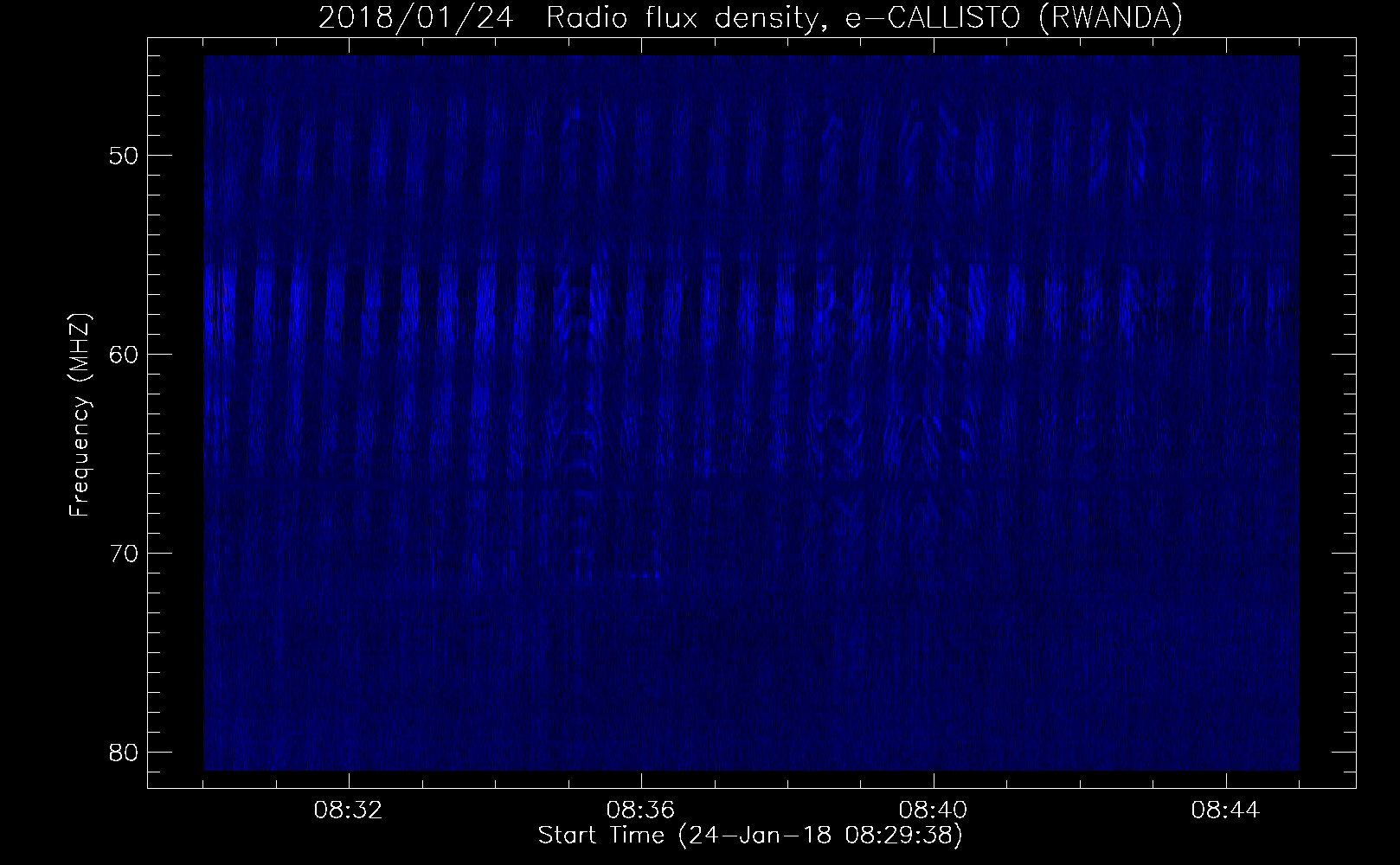Click the 08:40 time tick label

tap(934, 811)
